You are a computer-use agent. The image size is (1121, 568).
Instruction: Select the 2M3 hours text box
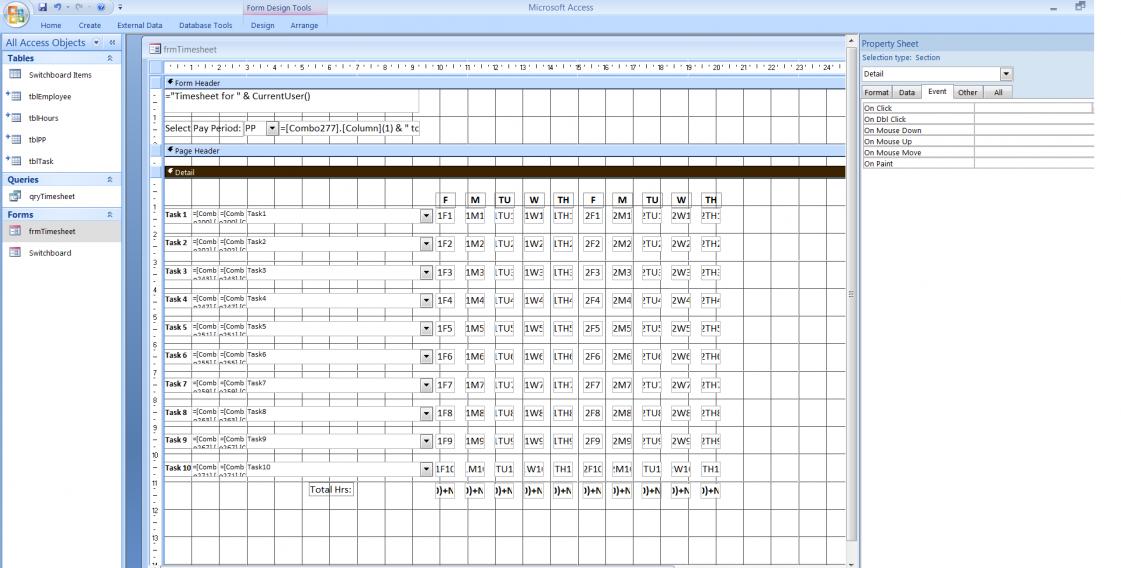pos(622,272)
